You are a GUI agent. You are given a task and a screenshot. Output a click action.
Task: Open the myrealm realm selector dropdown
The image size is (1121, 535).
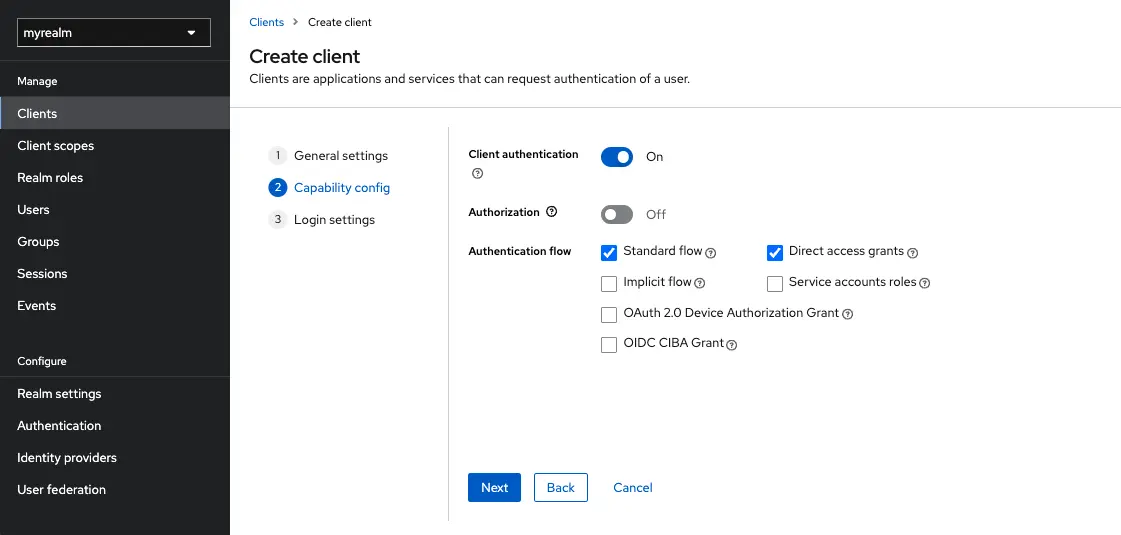pyautogui.click(x=114, y=33)
